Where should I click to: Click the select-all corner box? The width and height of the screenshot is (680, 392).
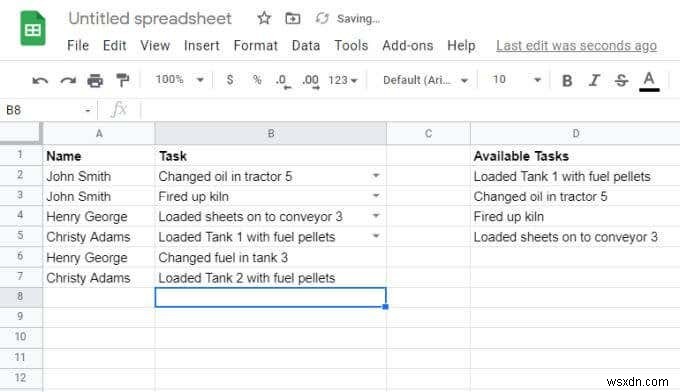[x=20, y=133]
